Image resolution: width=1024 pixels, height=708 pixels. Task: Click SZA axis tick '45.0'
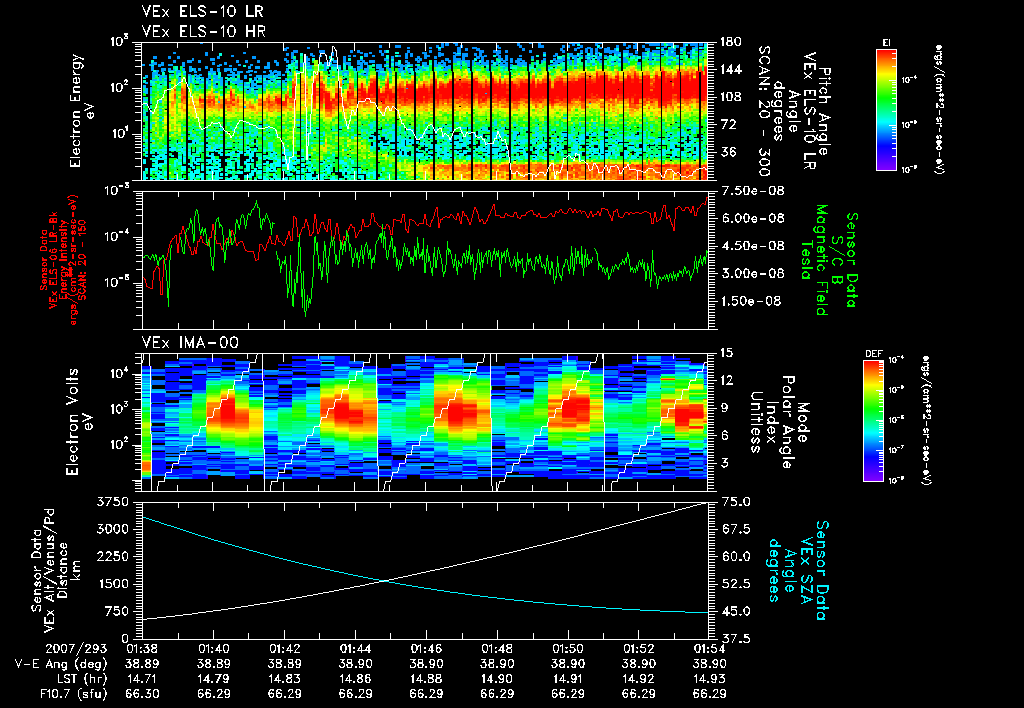coord(736,611)
